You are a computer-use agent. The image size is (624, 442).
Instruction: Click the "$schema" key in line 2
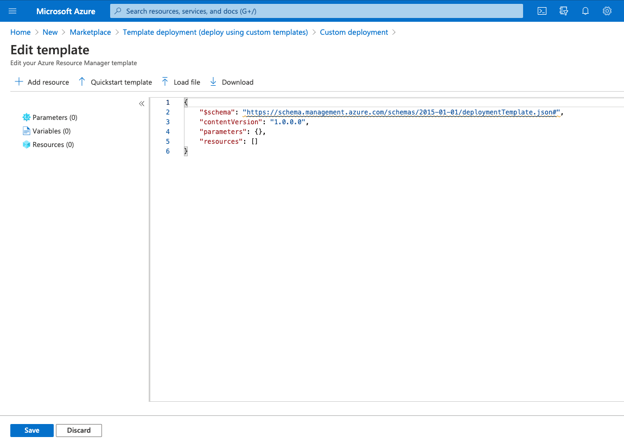[217, 112]
